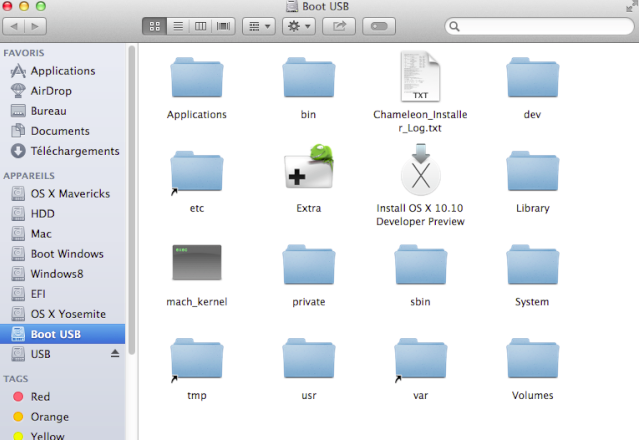Switch to list view mode
Screen dimensions: 640x440
[x=178, y=27]
